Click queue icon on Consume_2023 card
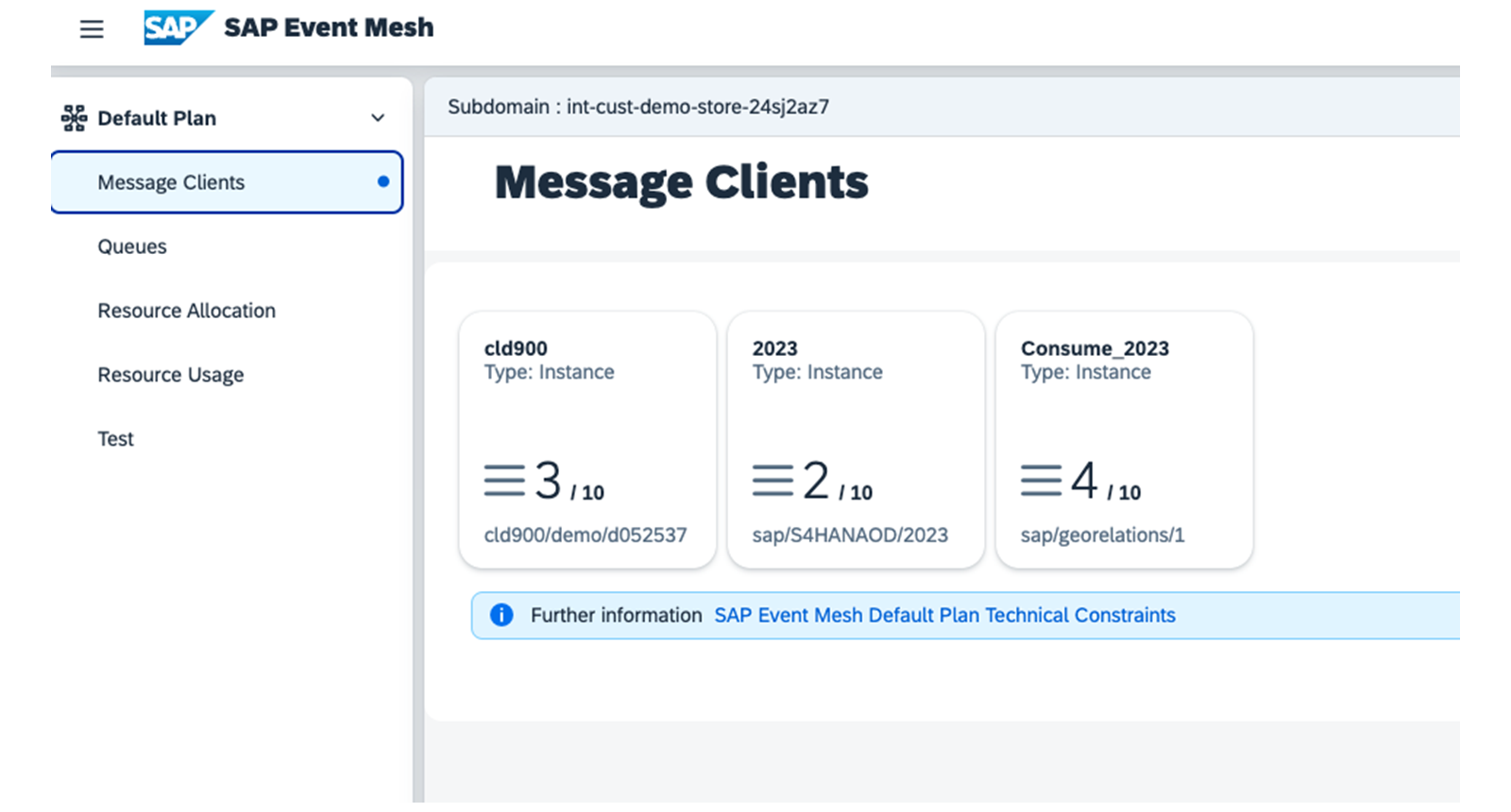Screen dimensions: 1511x812 coord(1041,480)
